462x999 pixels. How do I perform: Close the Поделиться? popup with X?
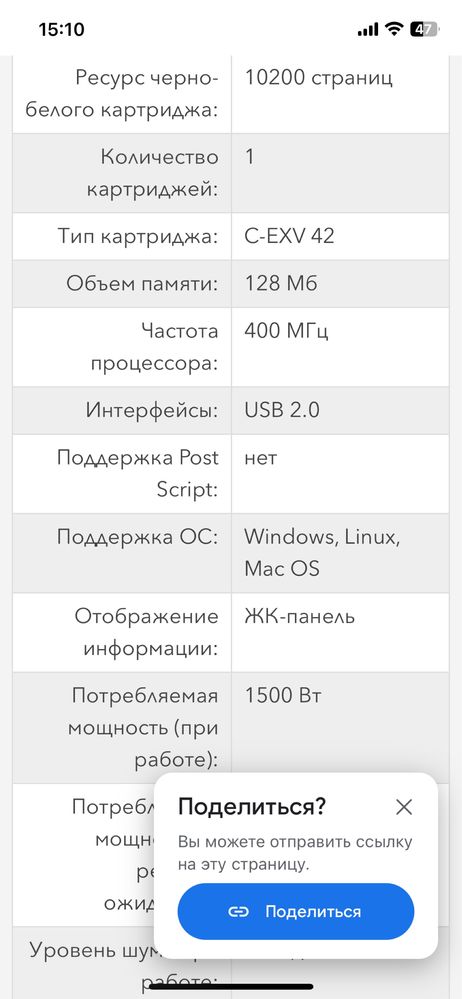point(404,807)
